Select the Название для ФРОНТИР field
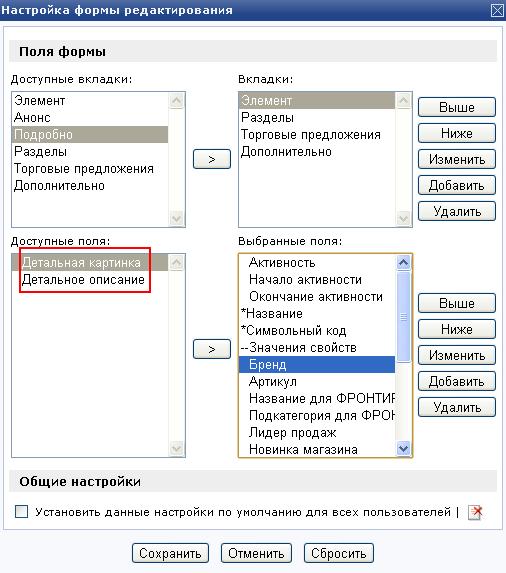This screenshot has width=506, height=573. 317,398
